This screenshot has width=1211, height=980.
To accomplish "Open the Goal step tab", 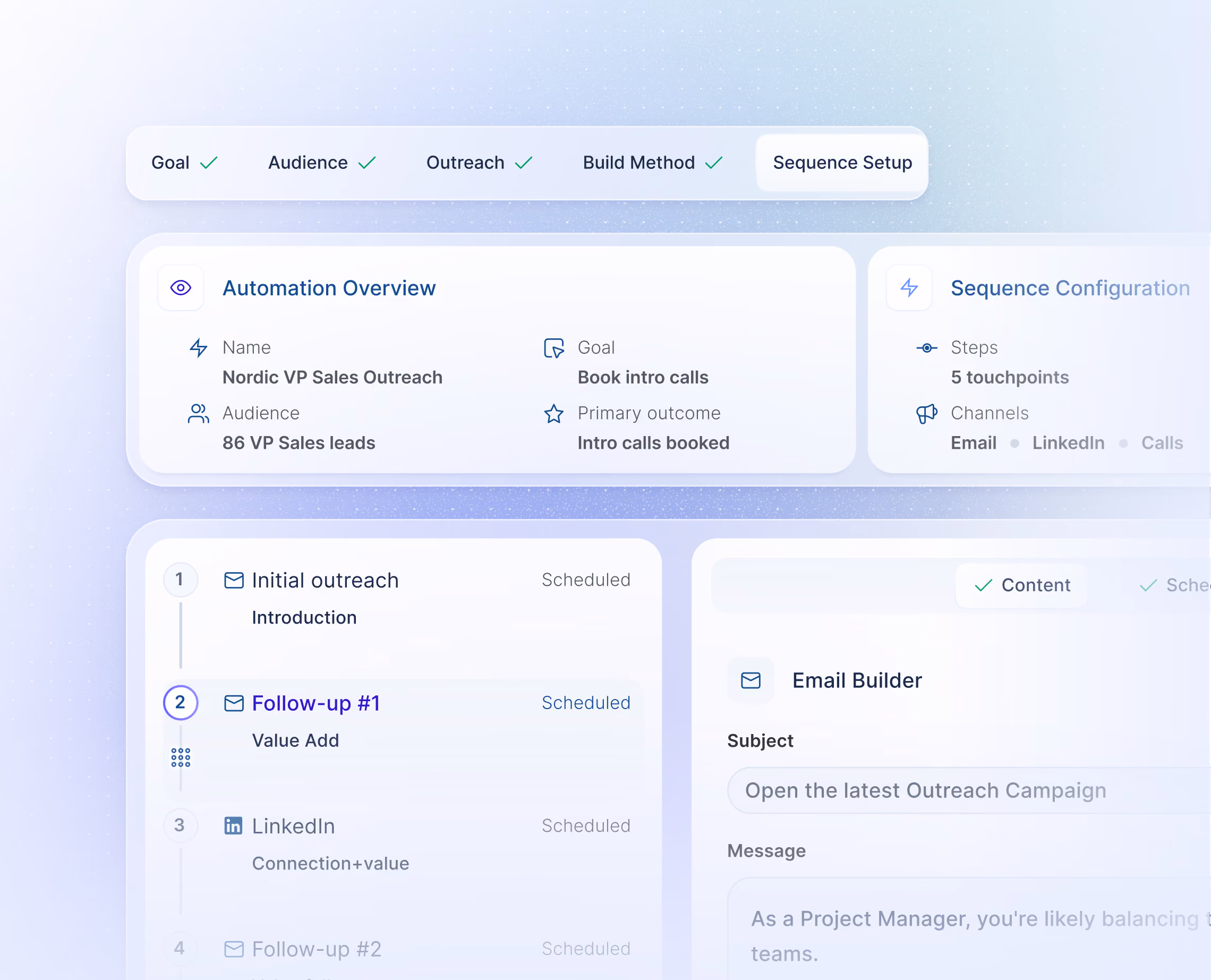I will (x=184, y=163).
